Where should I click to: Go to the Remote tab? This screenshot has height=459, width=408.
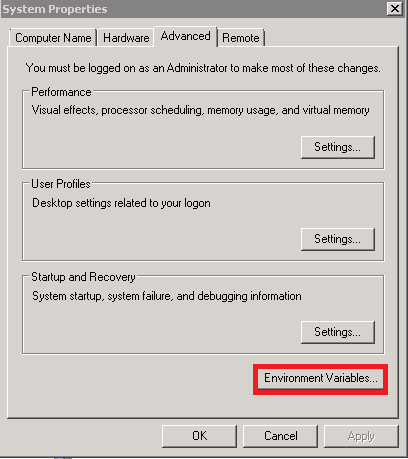coord(241,38)
